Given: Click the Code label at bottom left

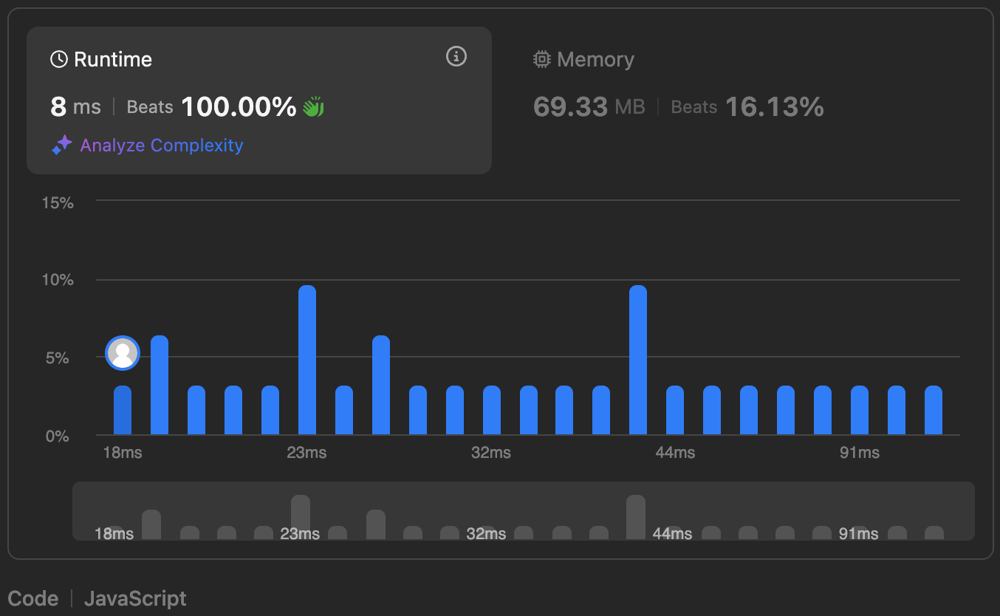Looking at the screenshot, I should 33,599.
